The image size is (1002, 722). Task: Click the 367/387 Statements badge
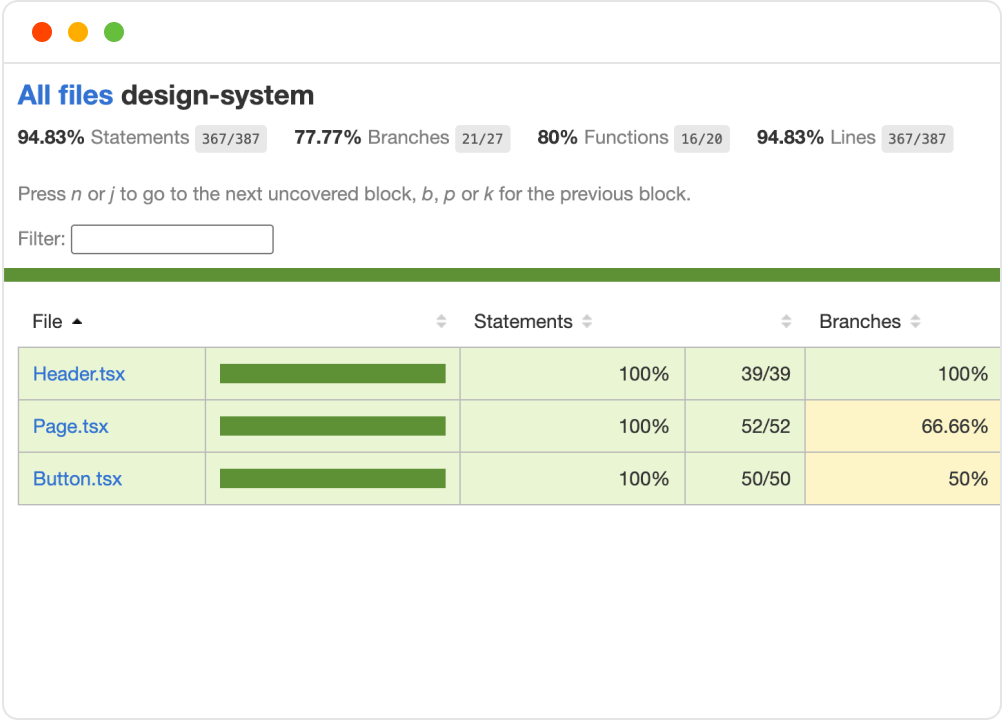231,138
